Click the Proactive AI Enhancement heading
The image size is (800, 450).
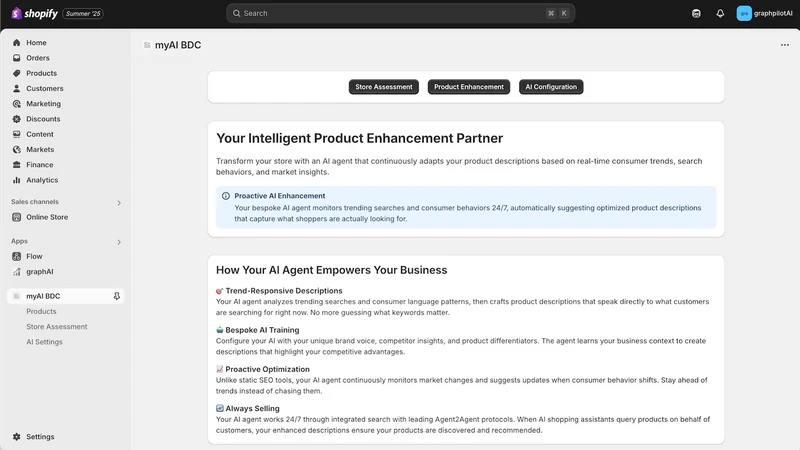click(280, 196)
